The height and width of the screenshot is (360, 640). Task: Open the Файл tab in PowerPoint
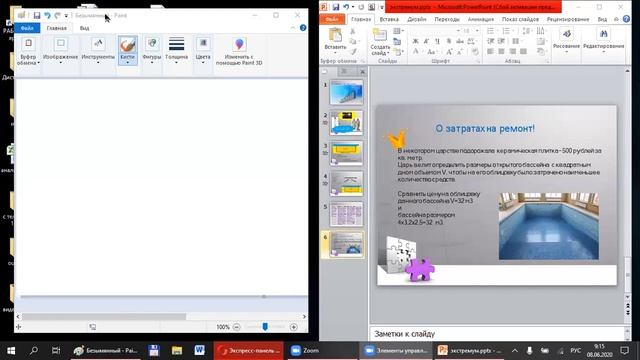[x=332, y=19]
